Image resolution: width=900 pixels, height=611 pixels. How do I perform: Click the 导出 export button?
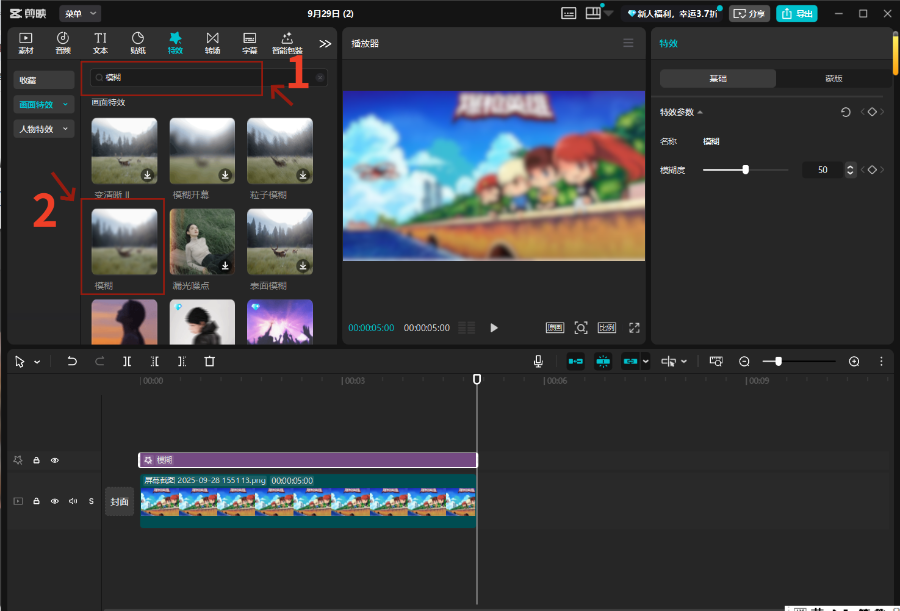coord(796,13)
